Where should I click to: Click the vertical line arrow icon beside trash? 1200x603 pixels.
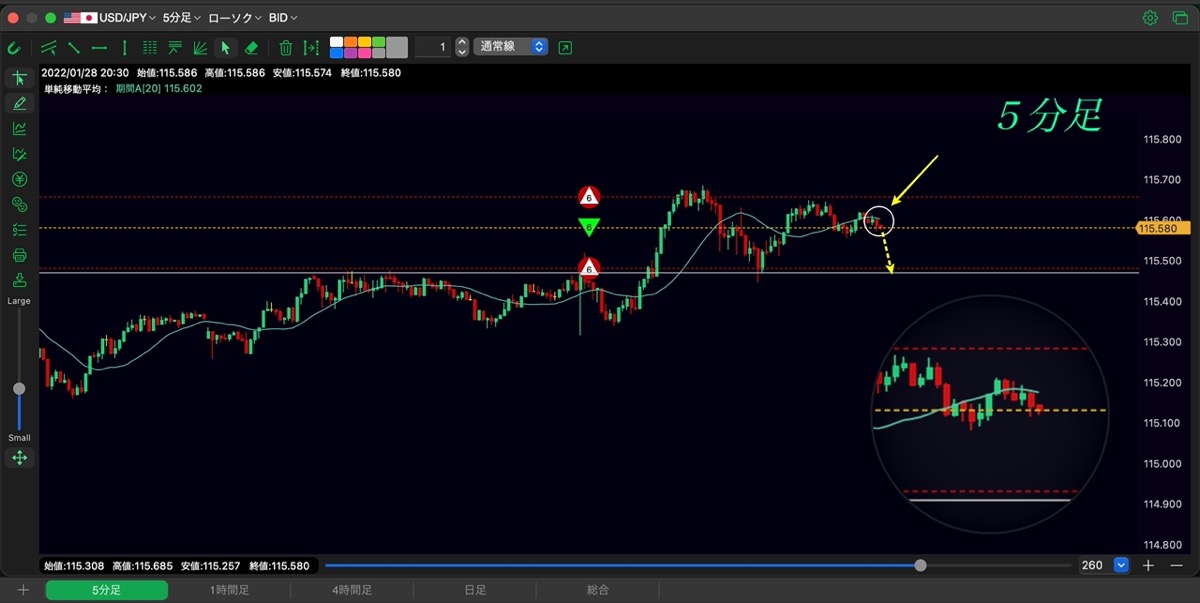[311, 47]
